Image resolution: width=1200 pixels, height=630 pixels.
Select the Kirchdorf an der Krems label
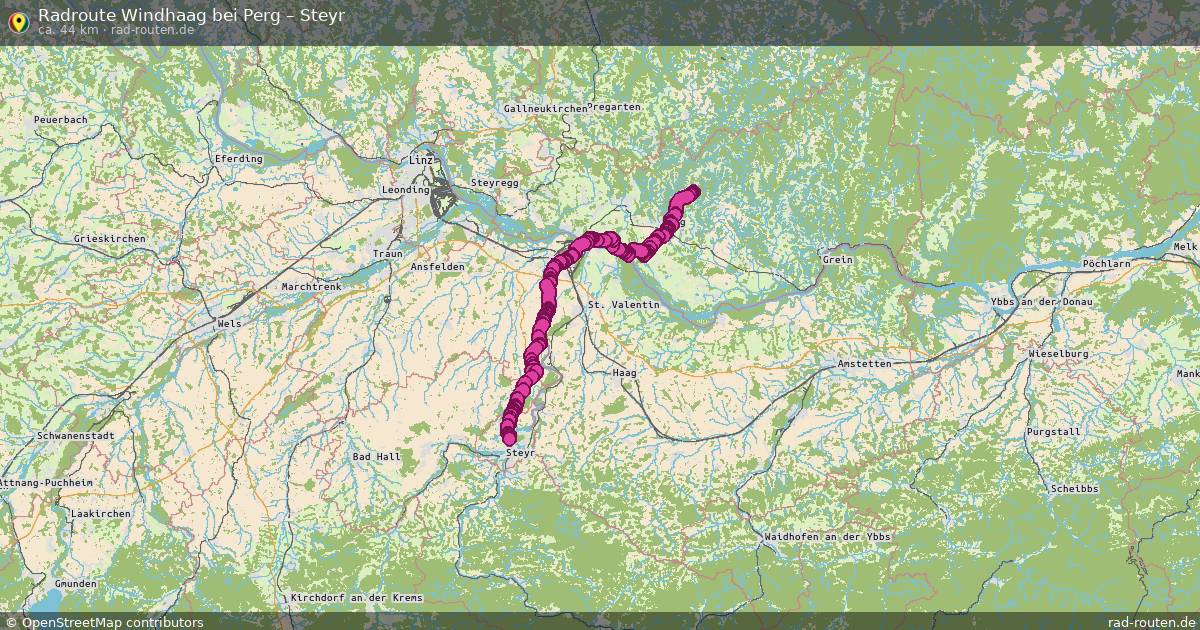(x=356, y=598)
